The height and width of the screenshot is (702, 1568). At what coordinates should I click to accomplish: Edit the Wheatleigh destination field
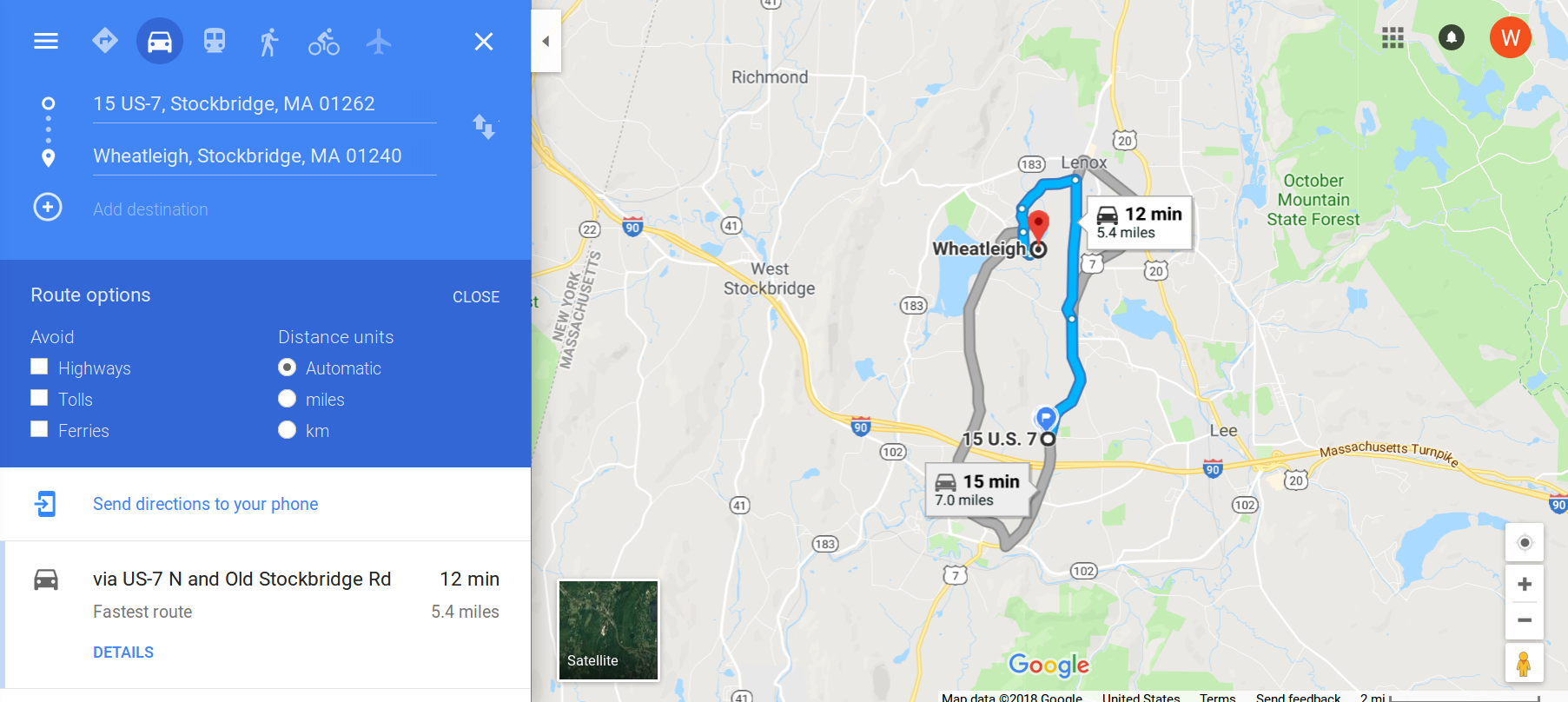pyautogui.click(x=265, y=156)
